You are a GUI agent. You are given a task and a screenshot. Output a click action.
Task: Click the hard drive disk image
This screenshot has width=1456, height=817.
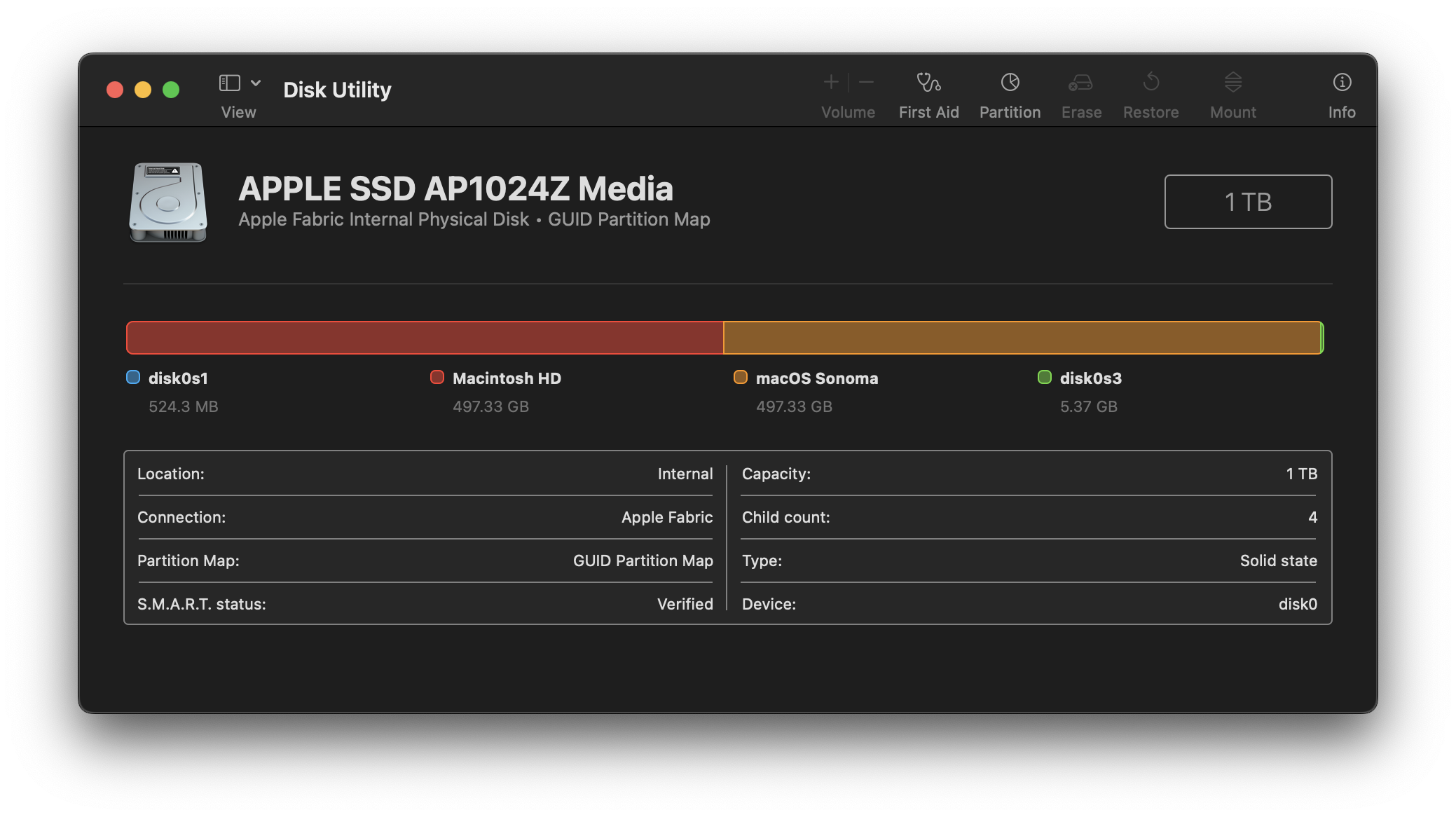[168, 202]
